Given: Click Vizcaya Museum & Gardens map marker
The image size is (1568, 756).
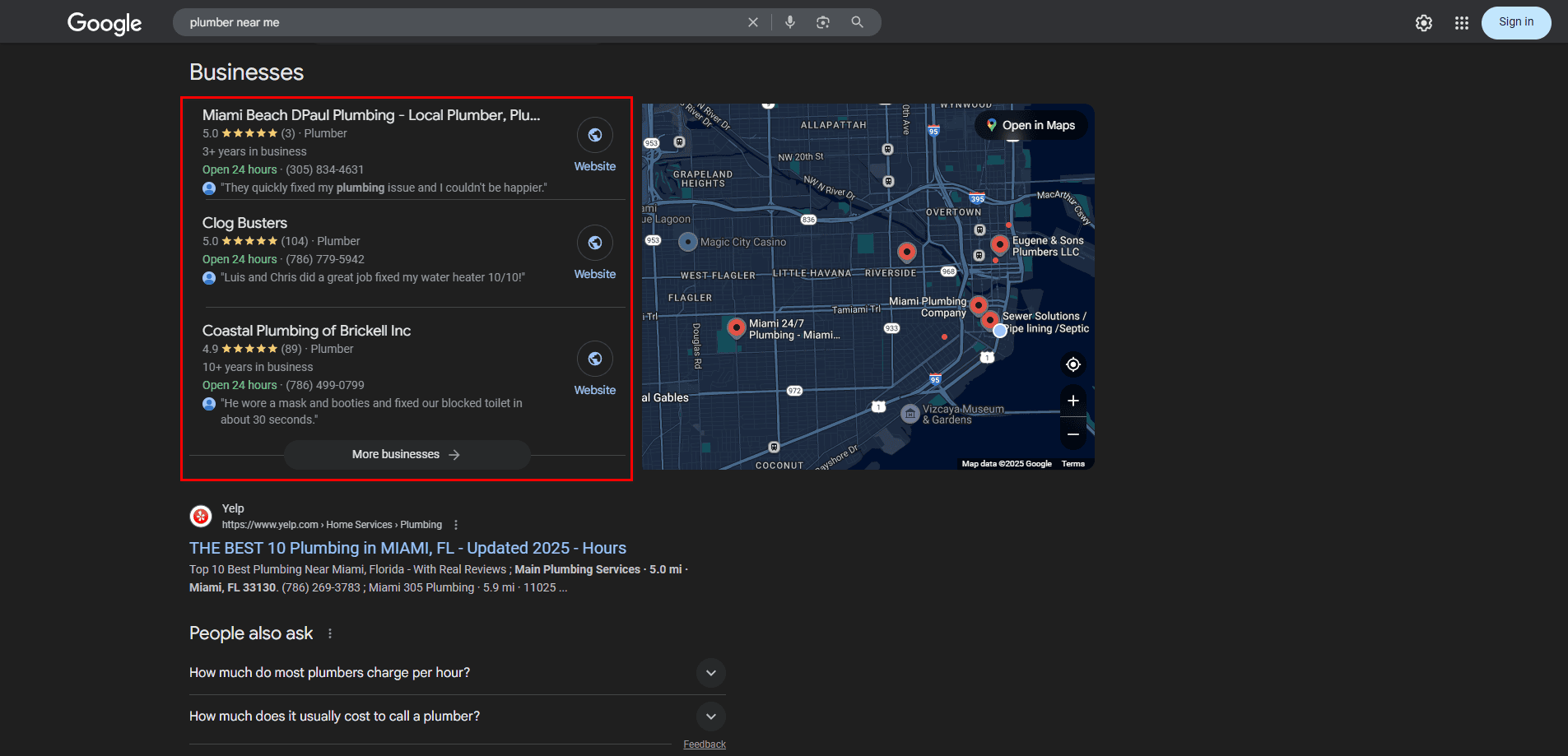Looking at the screenshot, I should pos(910,414).
